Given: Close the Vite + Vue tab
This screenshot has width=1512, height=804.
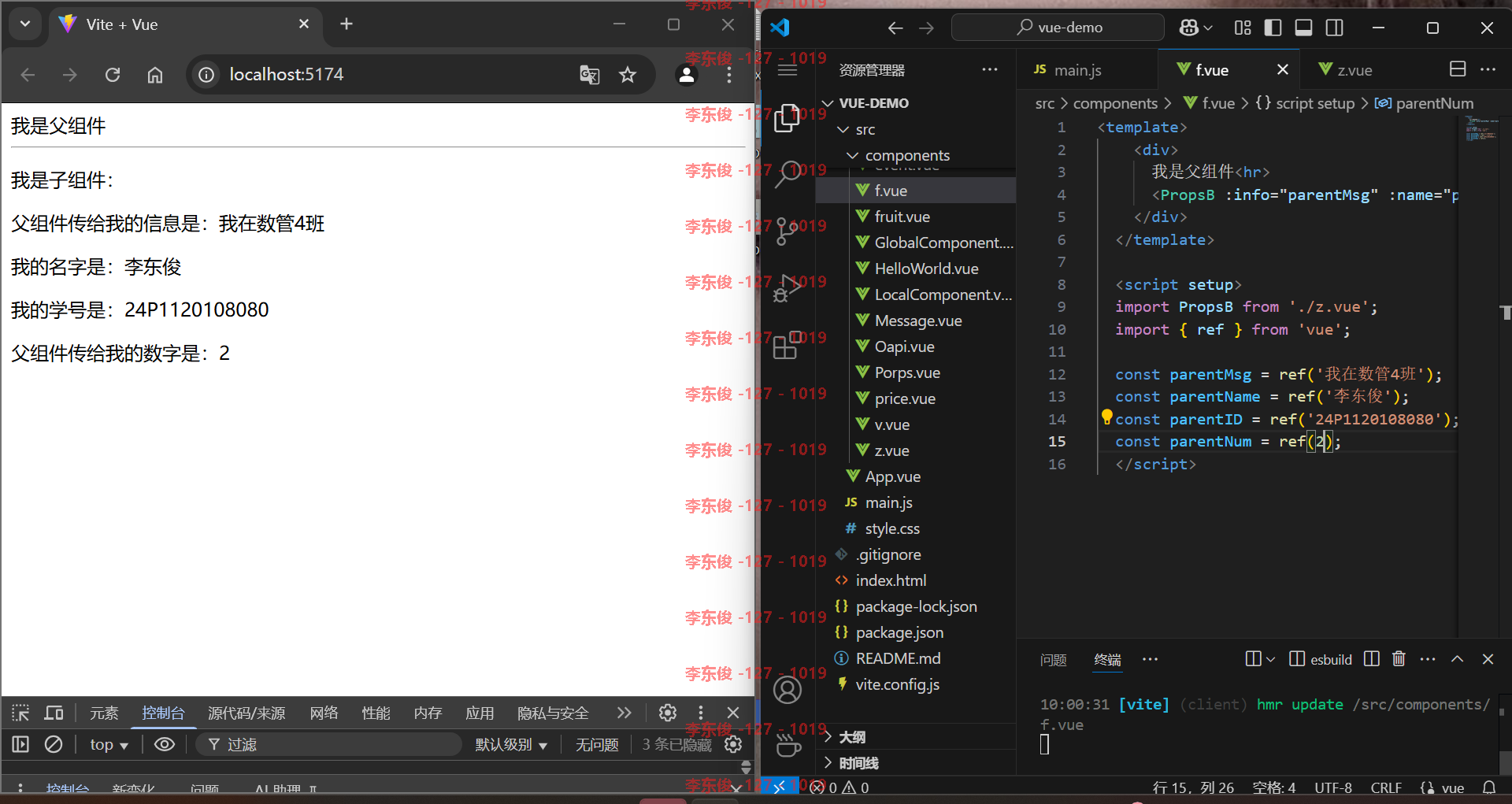Looking at the screenshot, I should coord(304,24).
